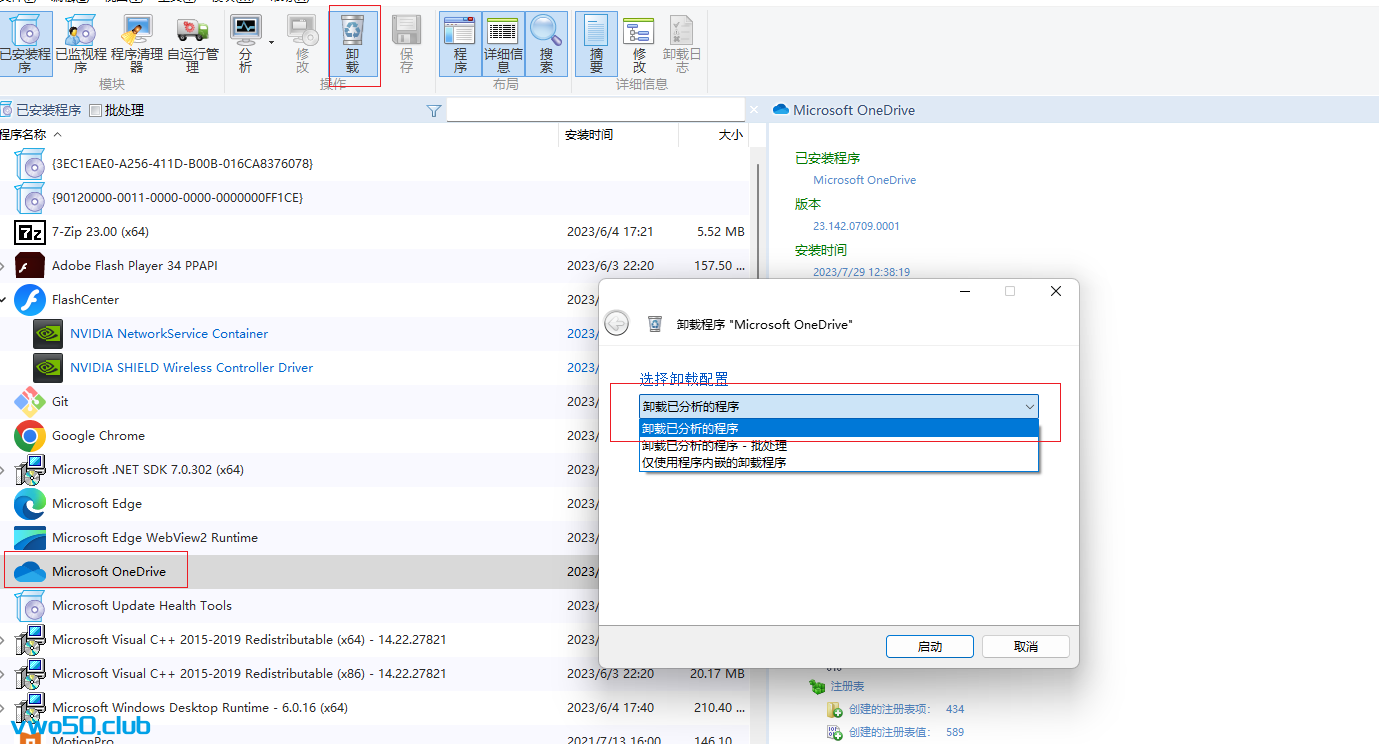
Task: Click the filter funnel icon above program list
Action: click(433, 111)
